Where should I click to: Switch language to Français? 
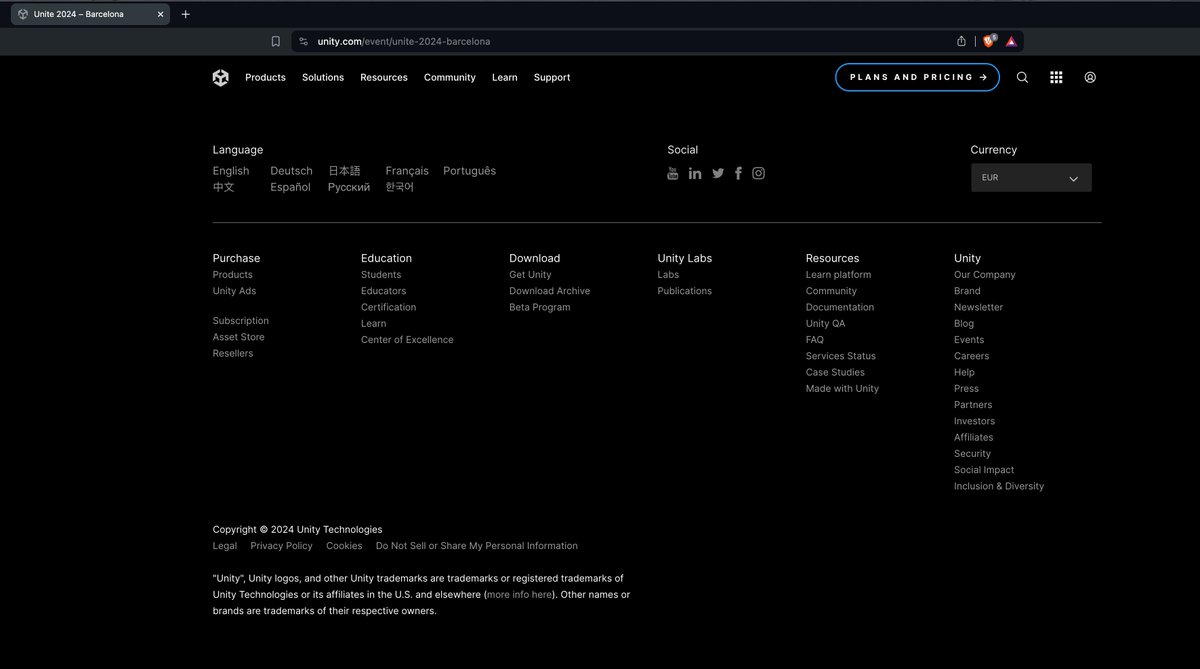coord(407,171)
